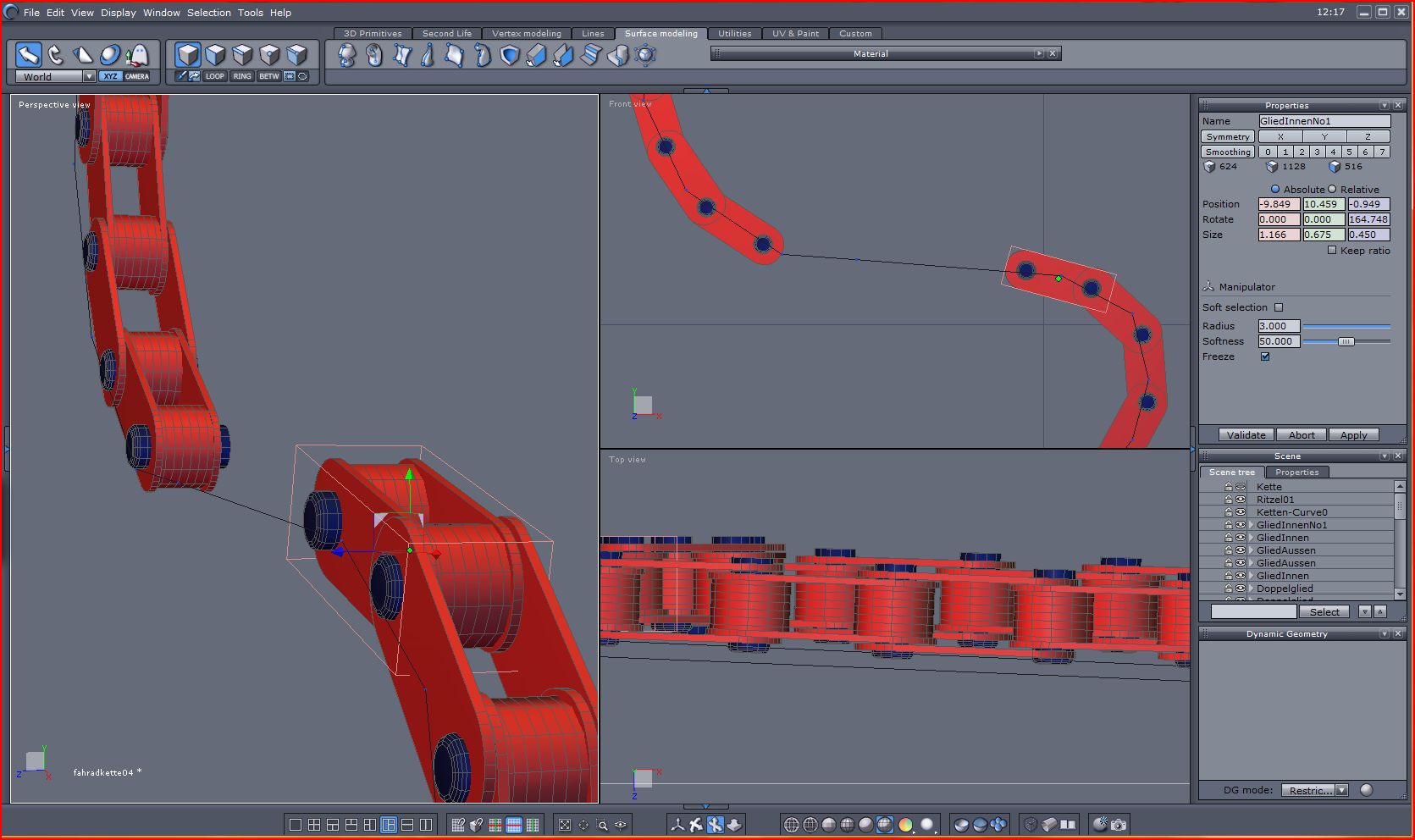Image resolution: width=1415 pixels, height=840 pixels.
Task: Click the Select button in Scene panel
Action: click(1324, 611)
